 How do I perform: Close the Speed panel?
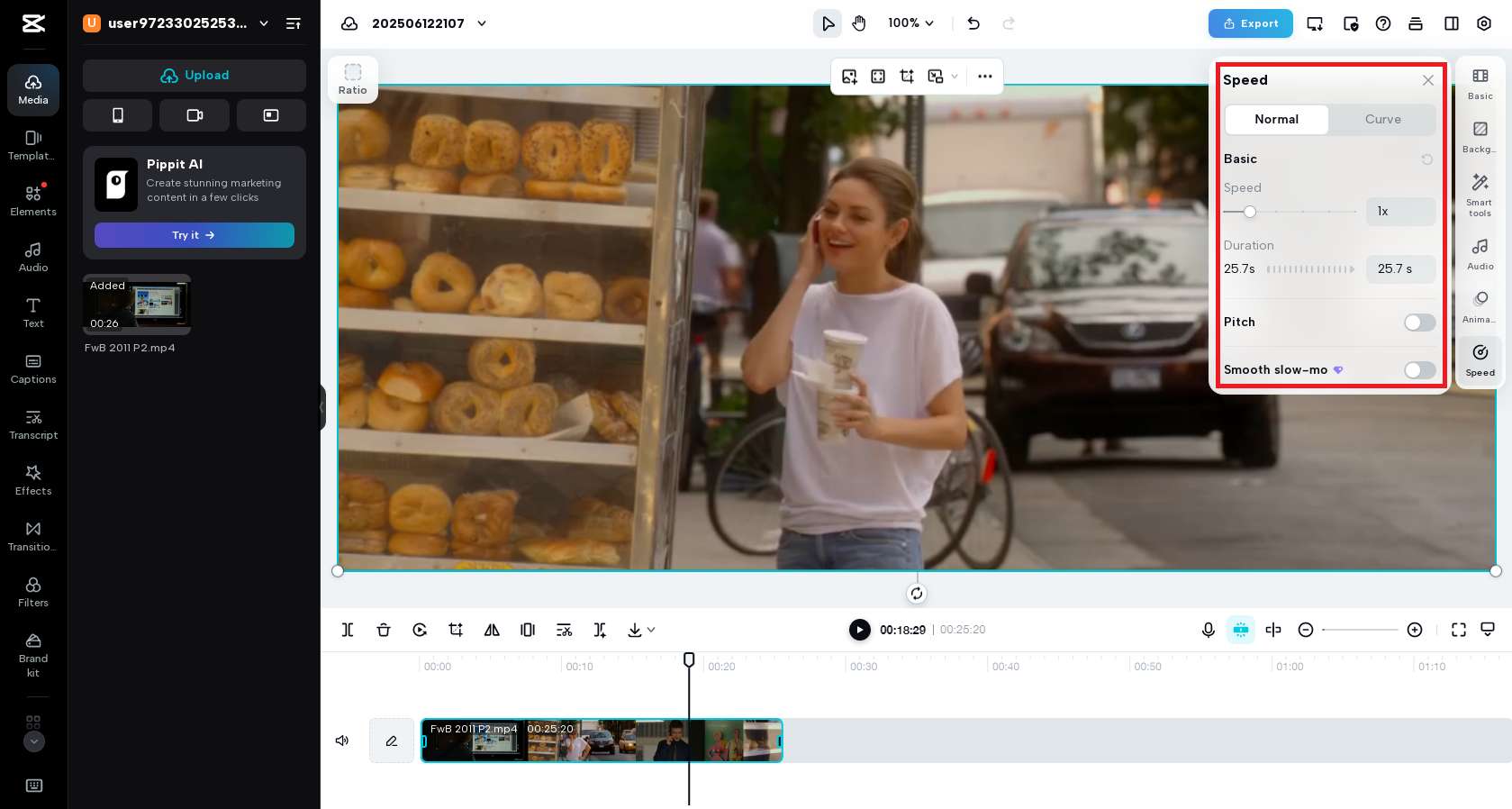click(x=1428, y=80)
